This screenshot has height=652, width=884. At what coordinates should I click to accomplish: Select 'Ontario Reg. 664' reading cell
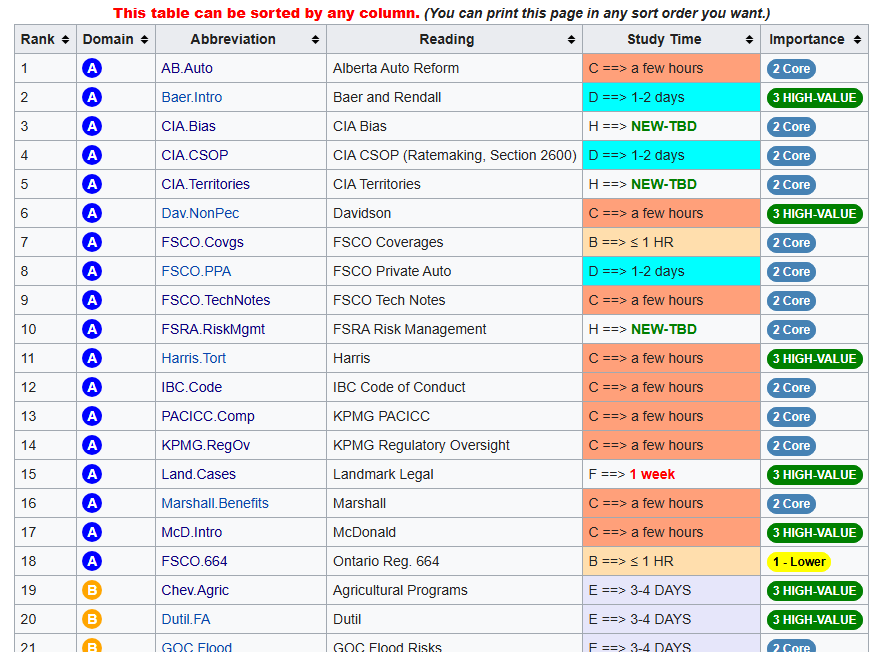pyautogui.click(x=454, y=561)
